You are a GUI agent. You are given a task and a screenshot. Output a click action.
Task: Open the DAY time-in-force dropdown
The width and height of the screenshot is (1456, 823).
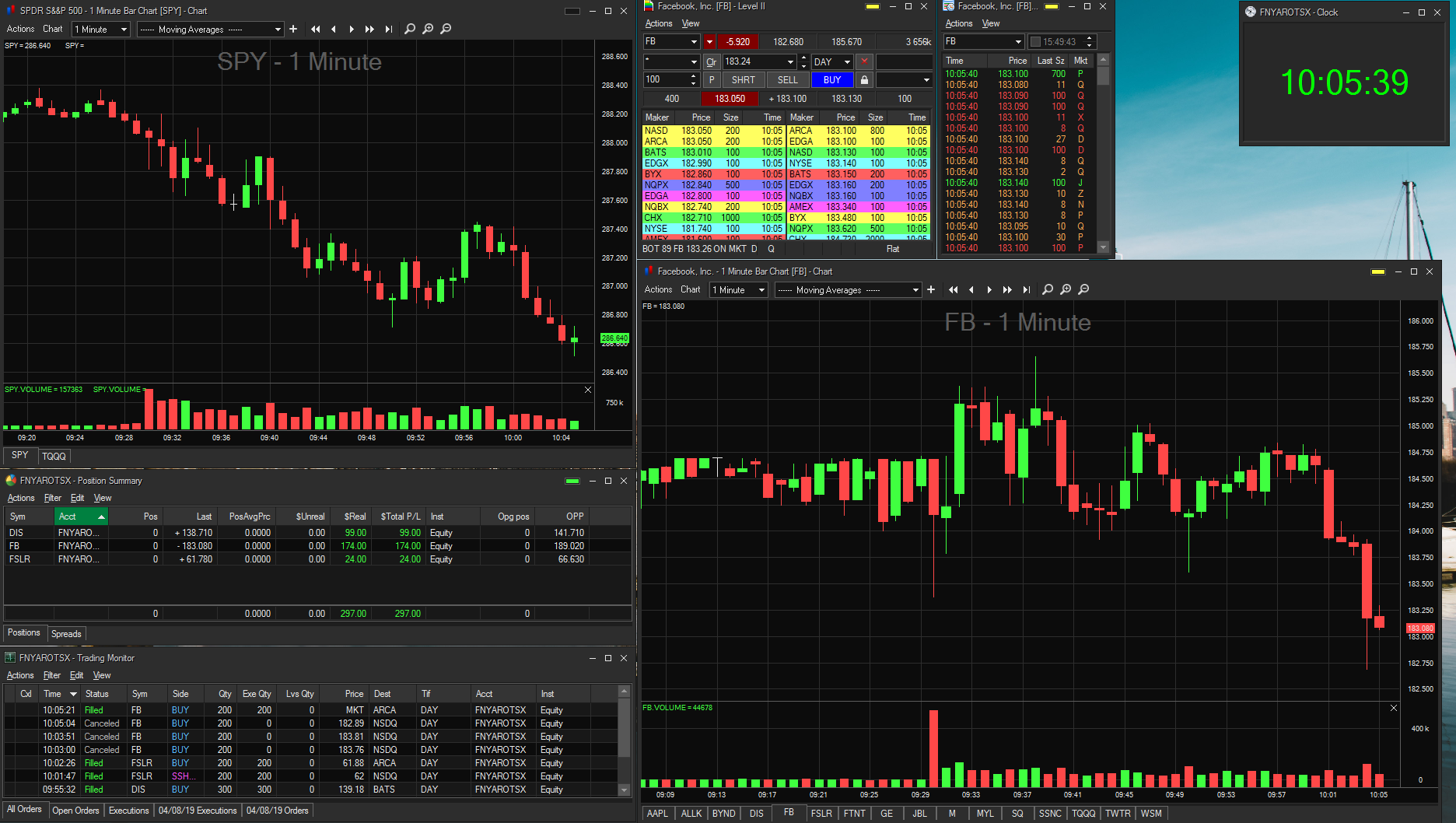(847, 61)
